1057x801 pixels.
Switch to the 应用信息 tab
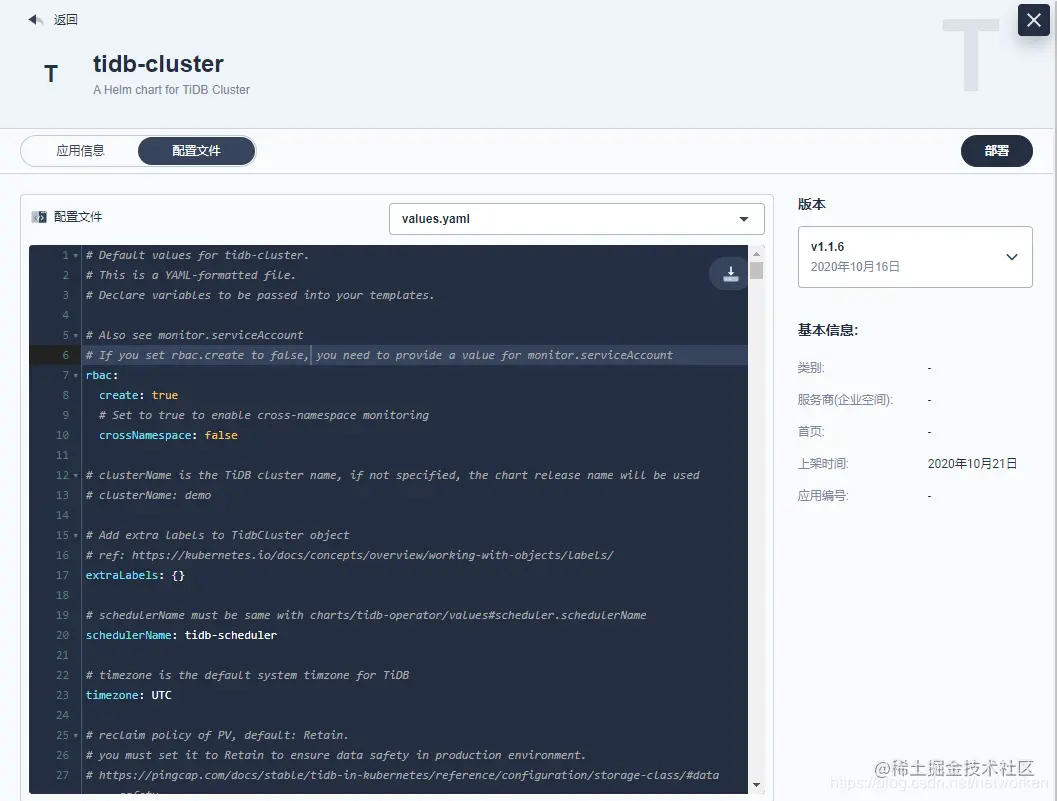[x=80, y=150]
